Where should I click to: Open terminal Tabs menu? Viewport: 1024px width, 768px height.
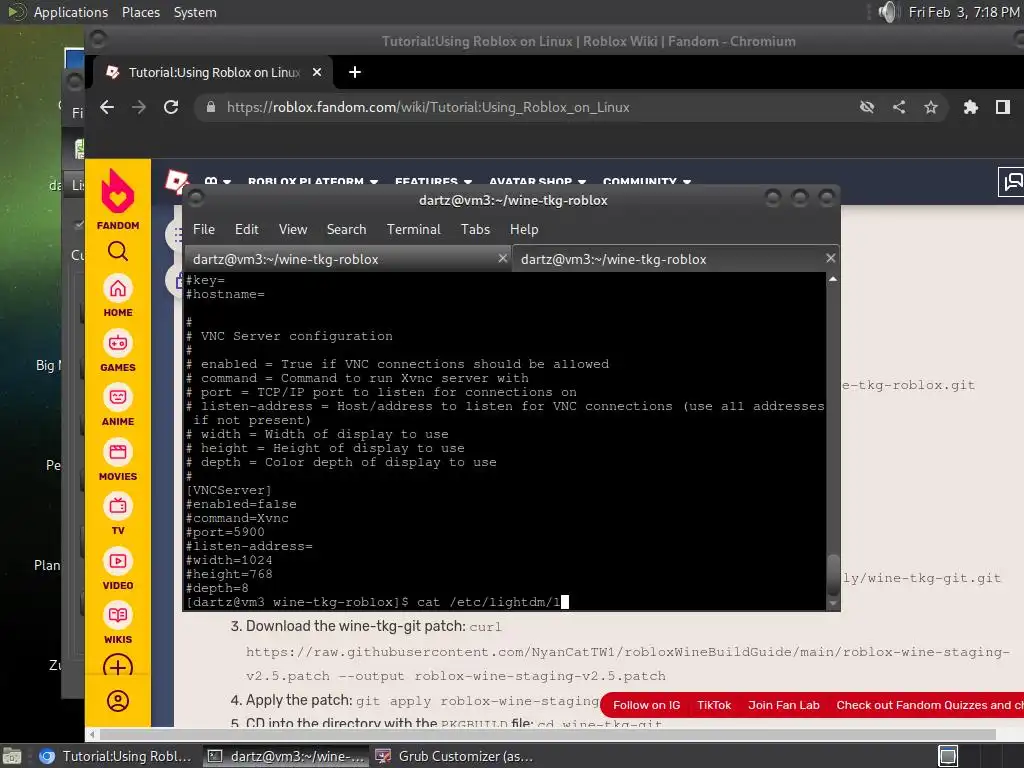pyautogui.click(x=475, y=229)
